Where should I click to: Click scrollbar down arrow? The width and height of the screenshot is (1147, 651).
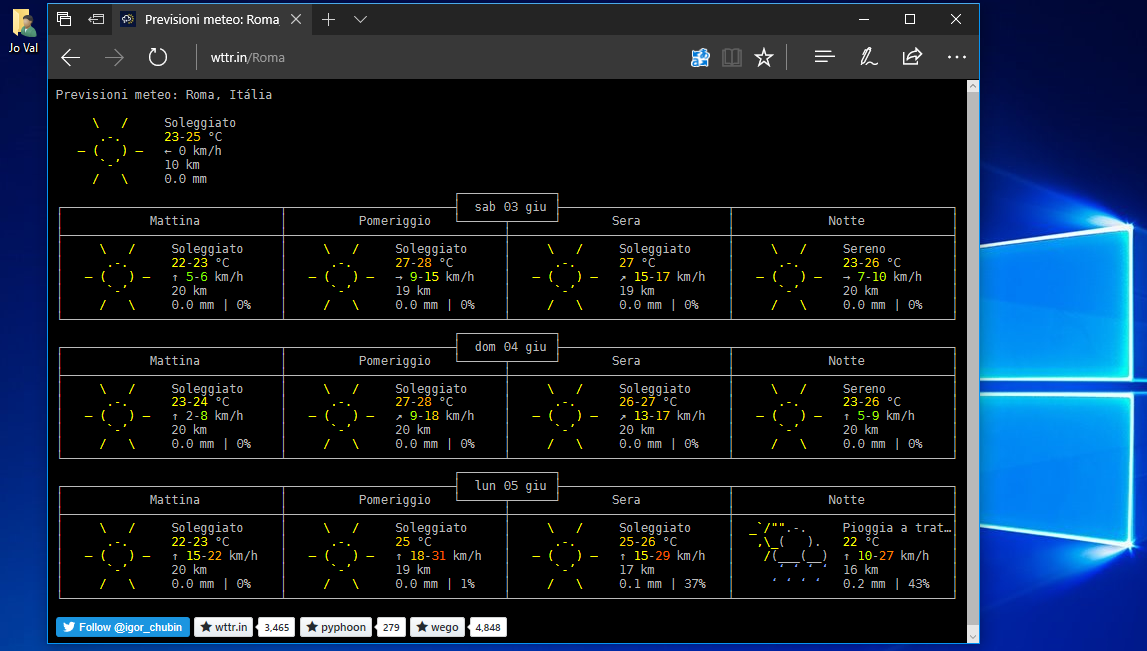973,636
